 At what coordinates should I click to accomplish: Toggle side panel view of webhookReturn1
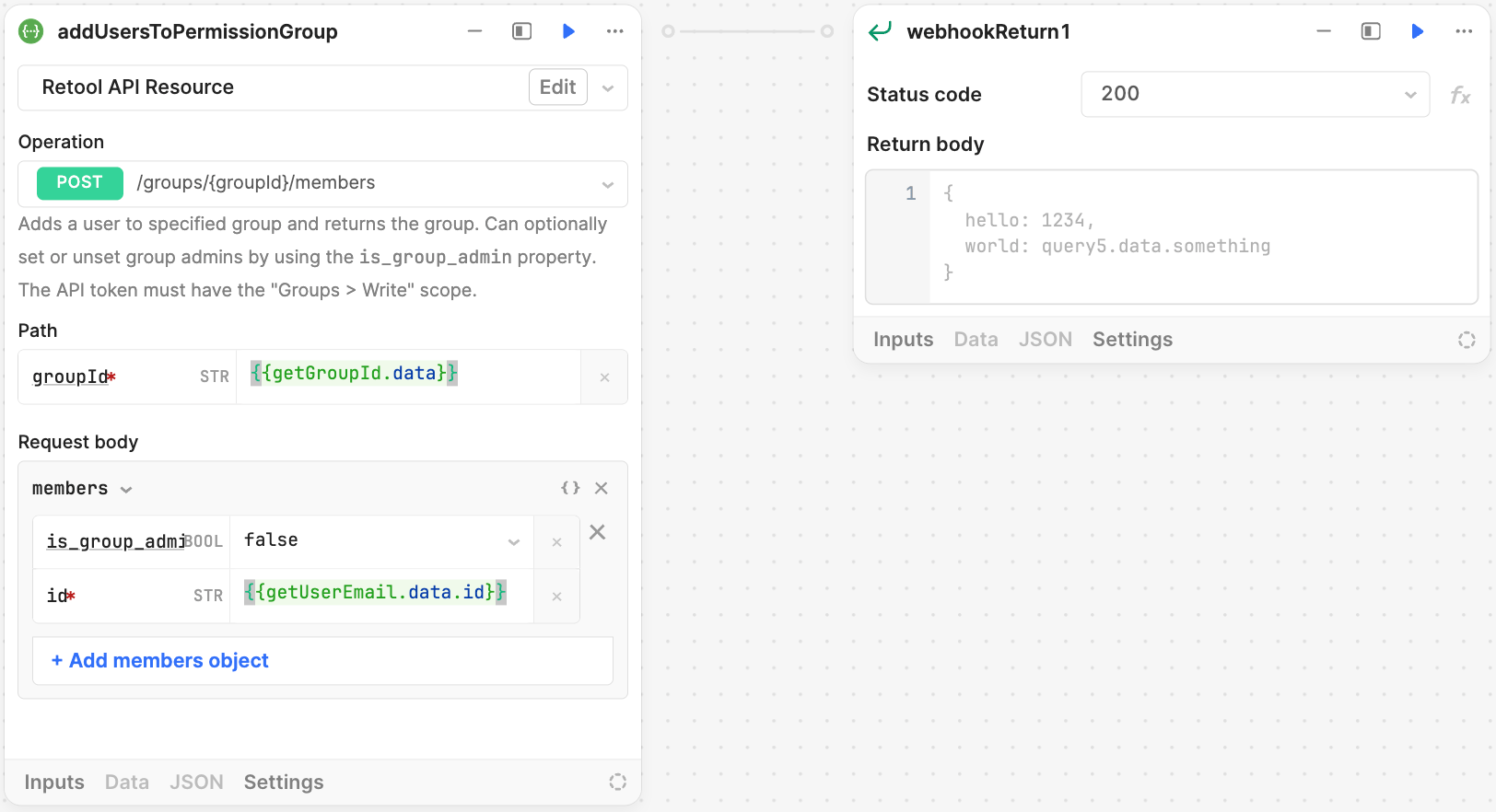pos(1371,31)
